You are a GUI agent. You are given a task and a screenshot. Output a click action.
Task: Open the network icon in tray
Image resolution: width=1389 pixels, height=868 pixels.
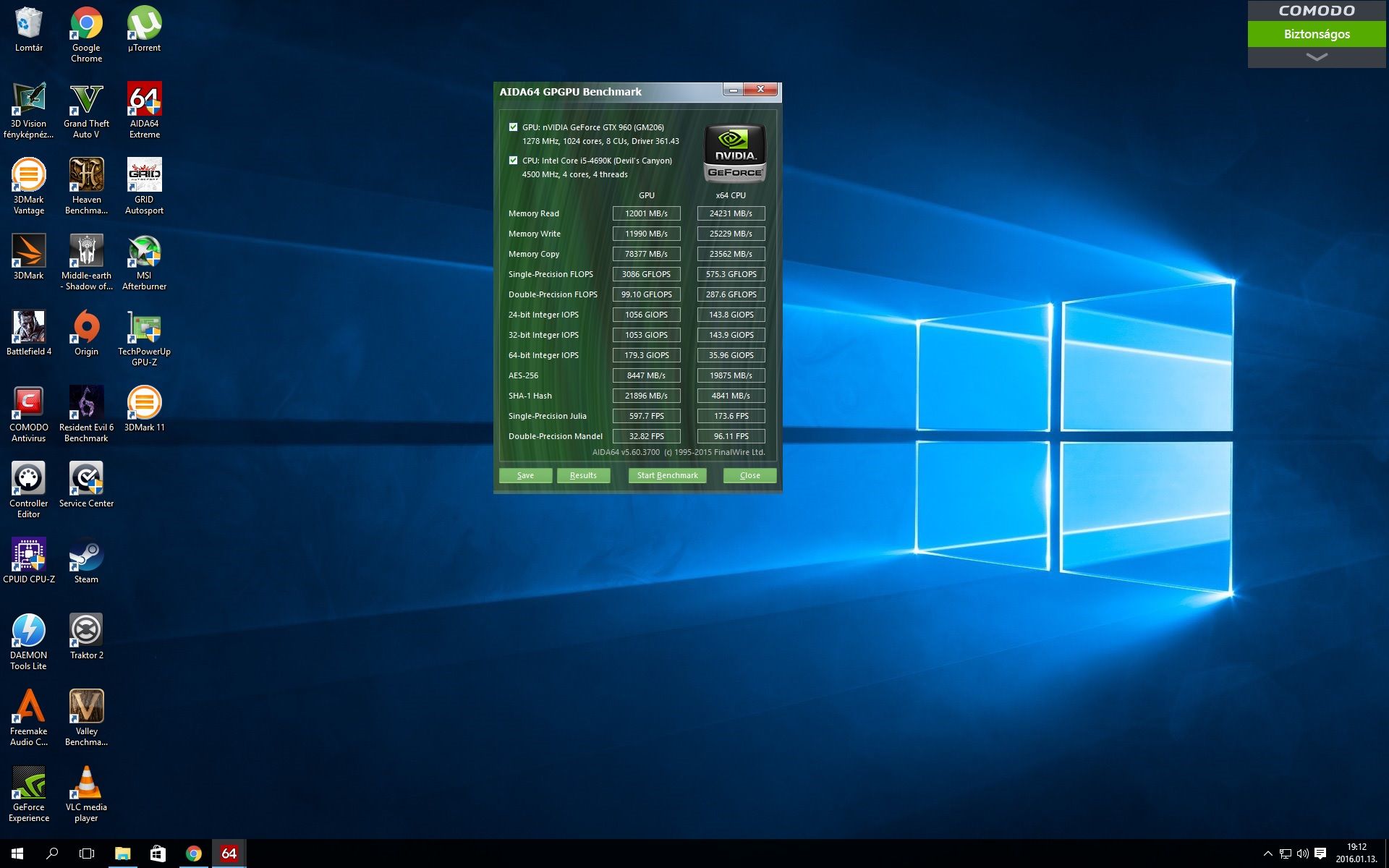pyautogui.click(x=1285, y=854)
